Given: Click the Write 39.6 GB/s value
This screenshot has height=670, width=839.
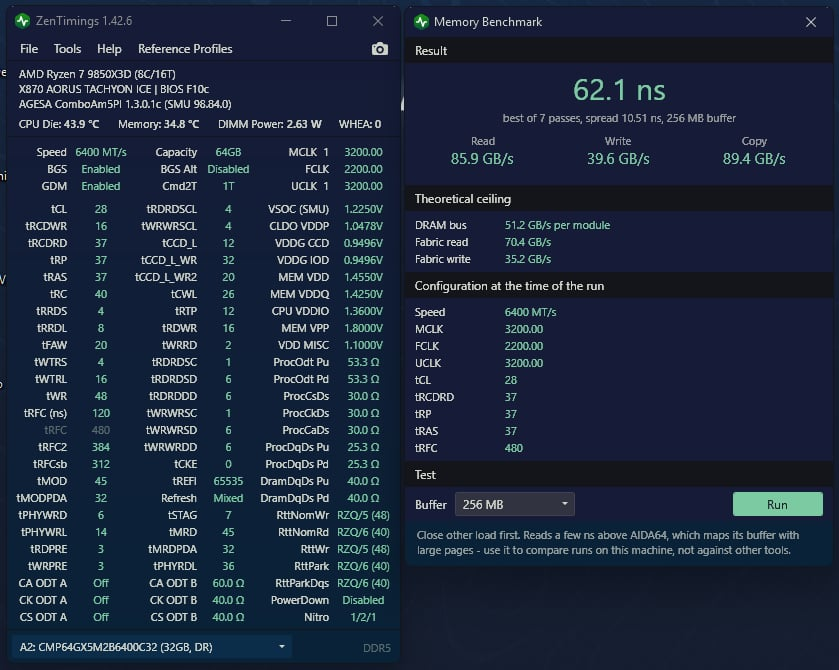Looking at the screenshot, I should [618, 159].
